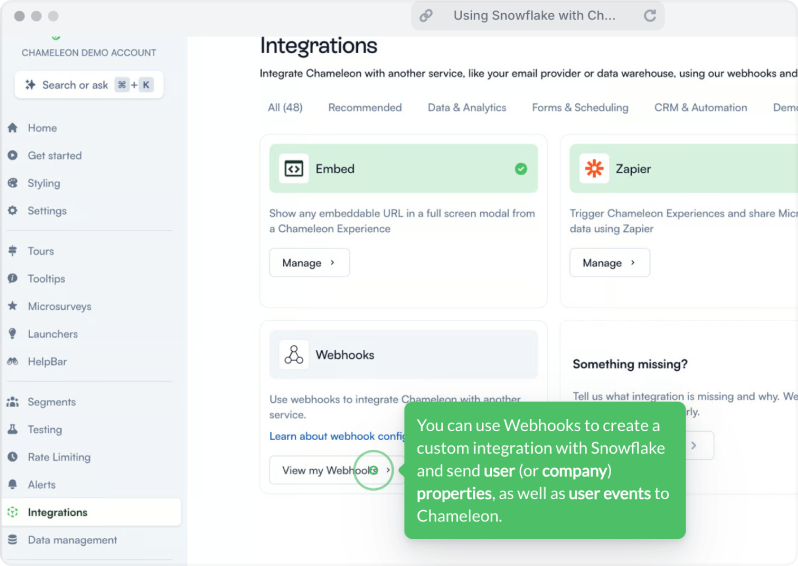Click the Segments people icon
This screenshot has width=798, height=566.
pyautogui.click(x=13, y=402)
